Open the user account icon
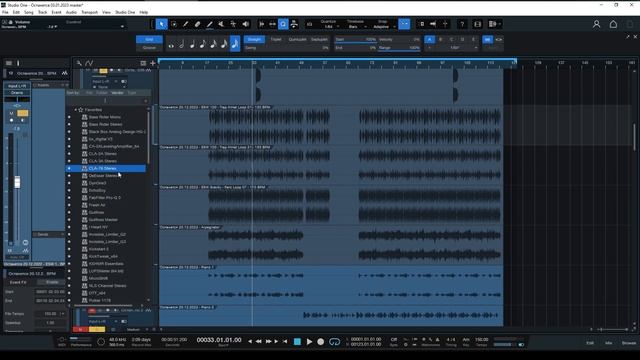Image resolution: width=640 pixels, height=360 pixels. (x=596, y=24)
